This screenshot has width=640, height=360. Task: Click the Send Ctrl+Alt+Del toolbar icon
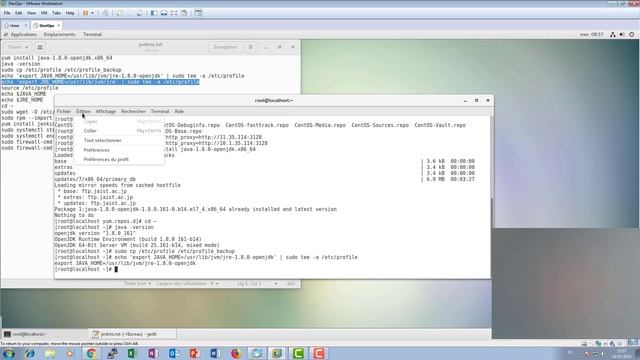[105, 13]
